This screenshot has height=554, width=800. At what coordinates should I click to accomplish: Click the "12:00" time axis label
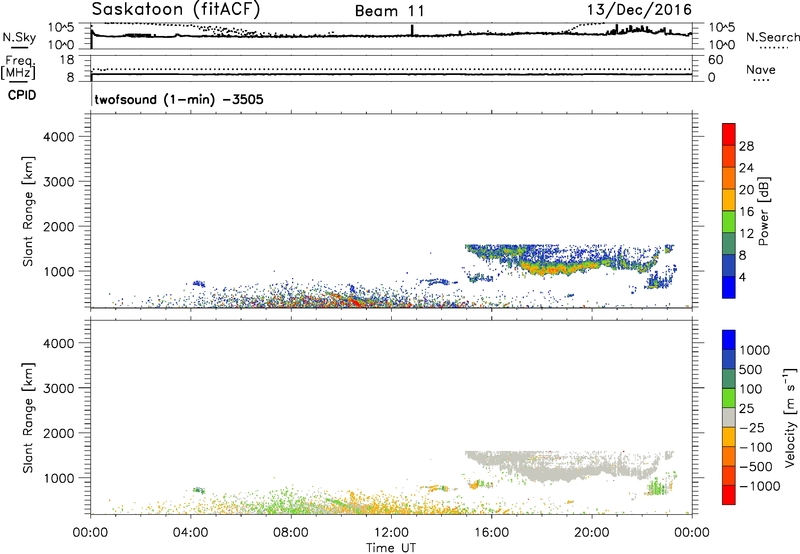(x=391, y=533)
